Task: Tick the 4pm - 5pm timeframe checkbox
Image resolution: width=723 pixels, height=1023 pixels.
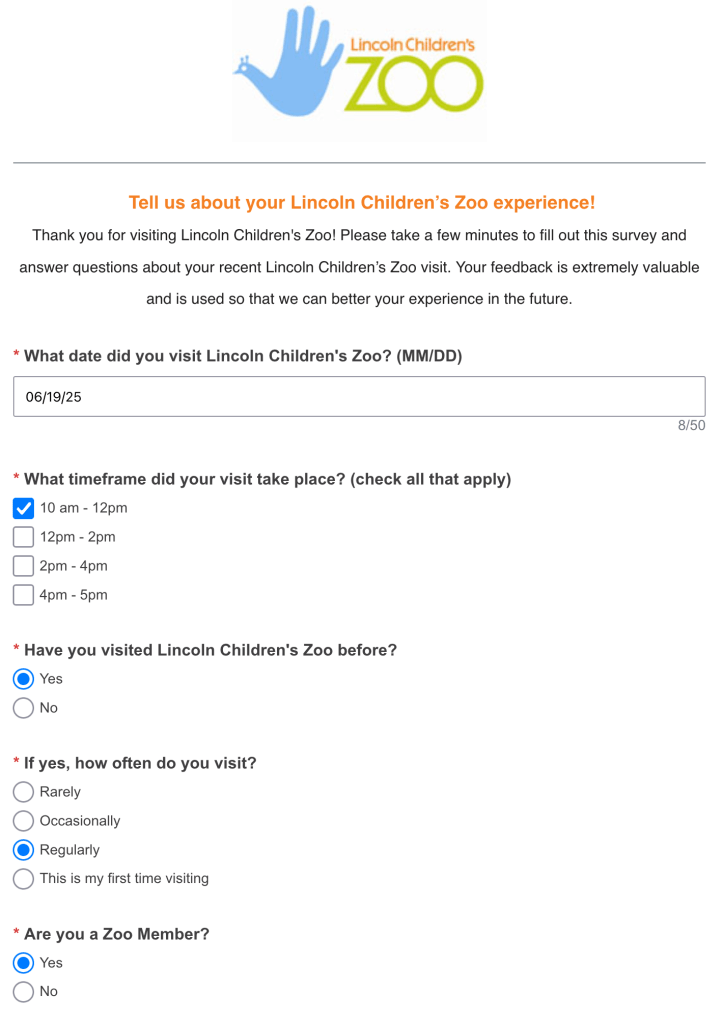Action: point(24,595)
